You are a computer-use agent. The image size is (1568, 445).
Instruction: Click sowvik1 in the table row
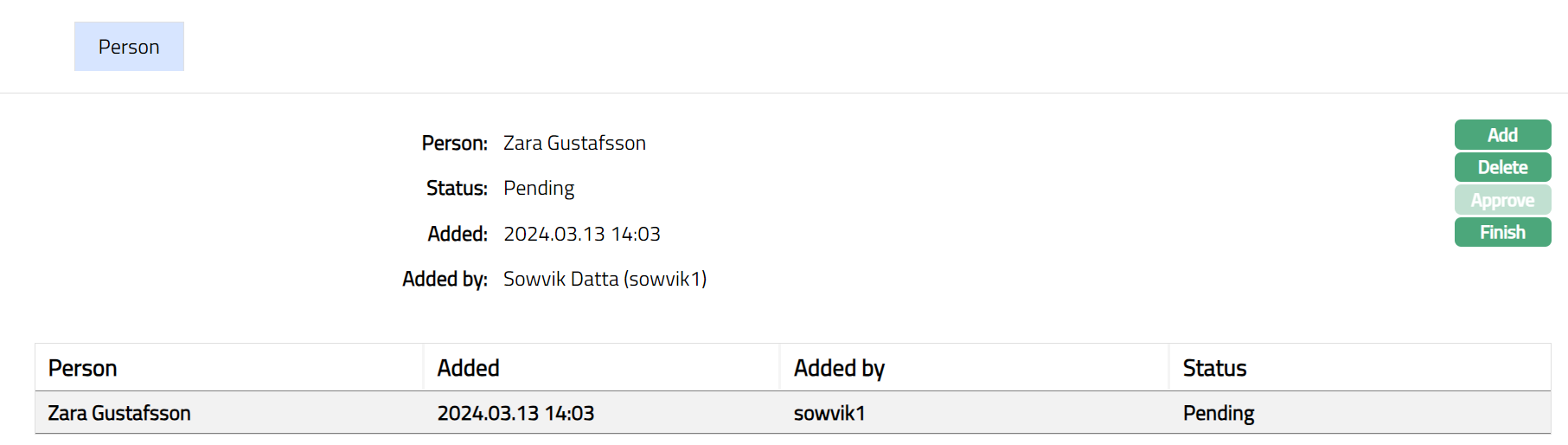point(829,413)
